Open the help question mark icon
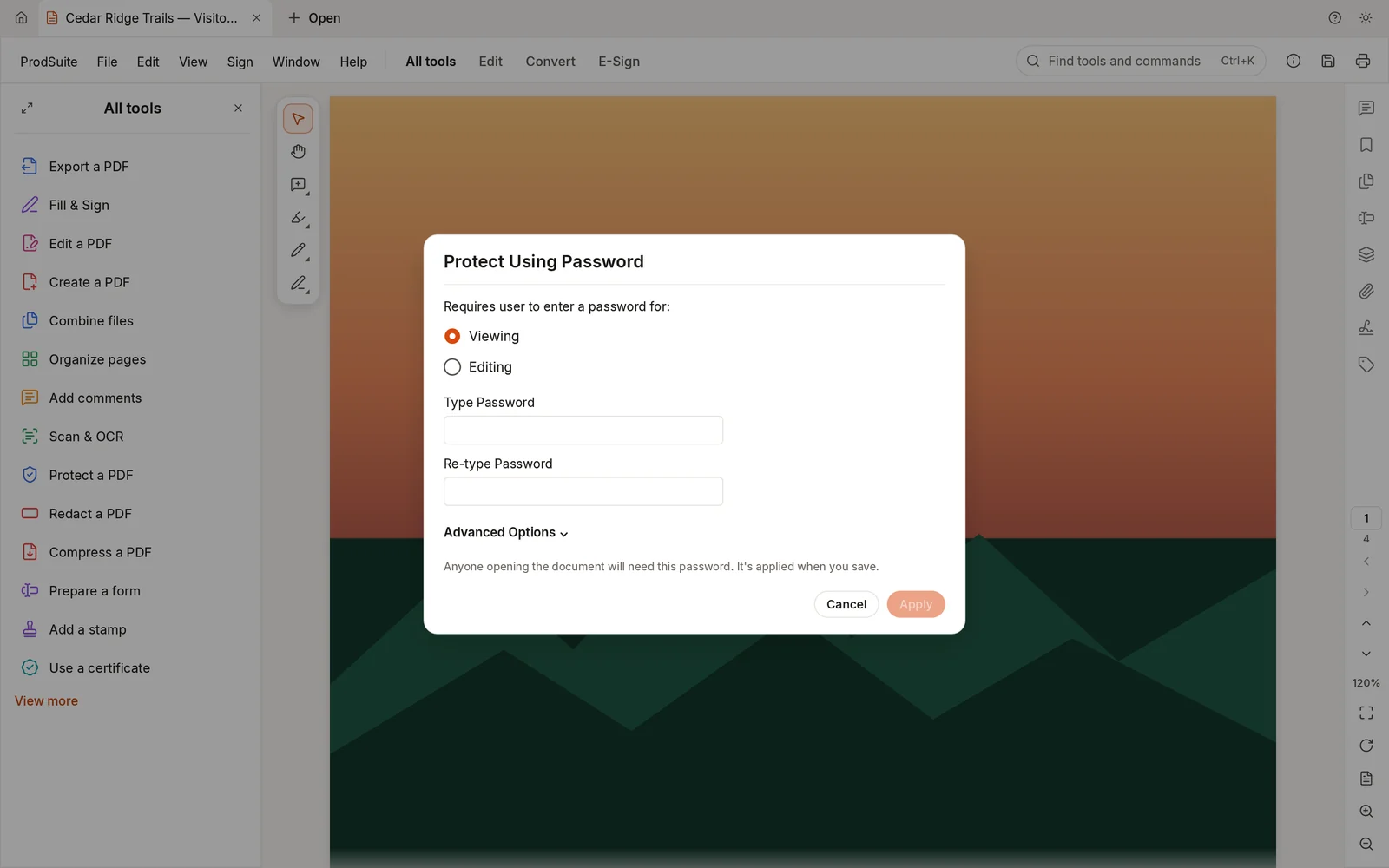The width and height of the screenshot is (1389, 868). [x=1335, y=17]
